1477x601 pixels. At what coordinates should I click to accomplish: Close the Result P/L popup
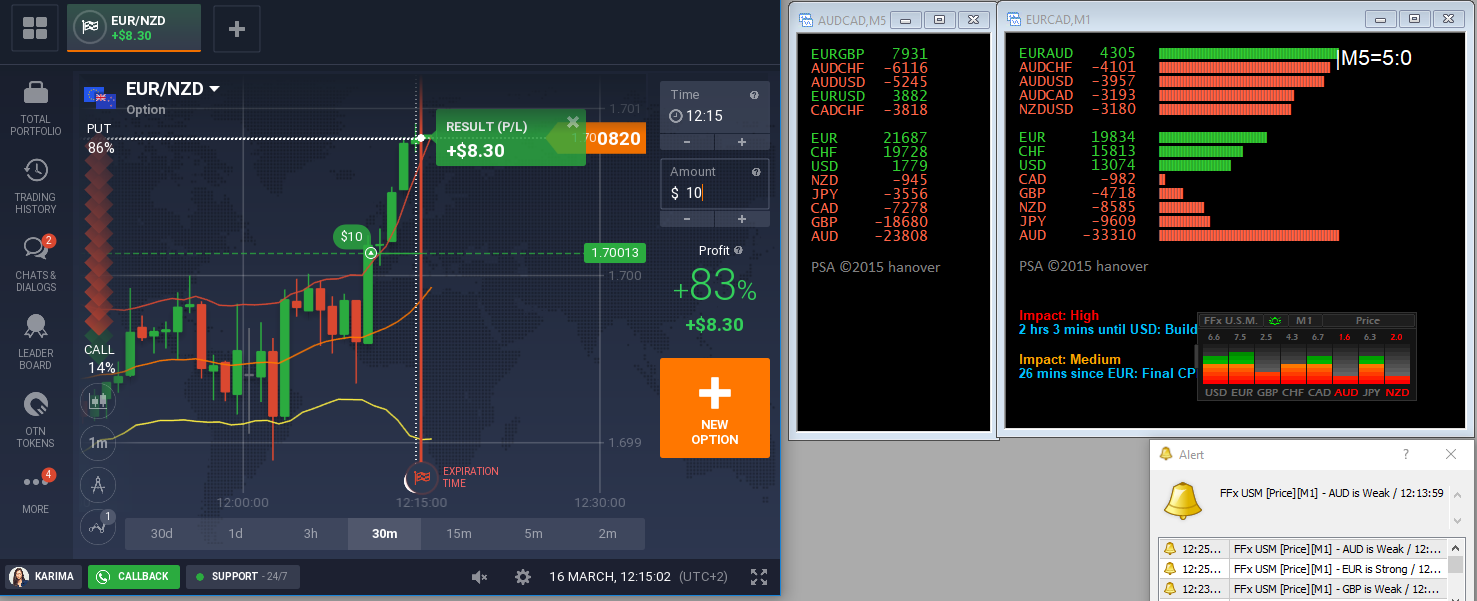tap(573, 122)
